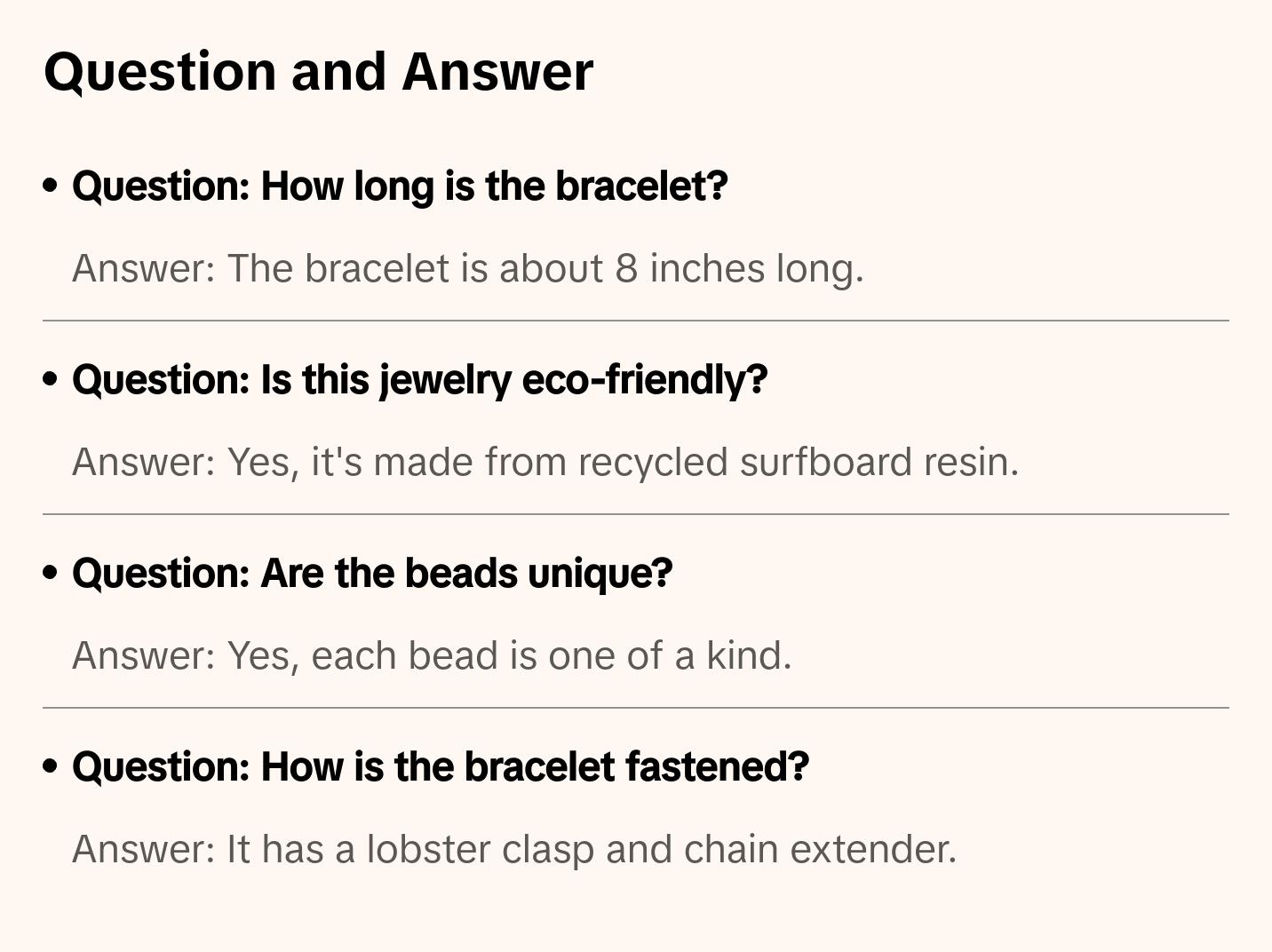Click the bullet before the eco-friendly question

pos(51,380)
